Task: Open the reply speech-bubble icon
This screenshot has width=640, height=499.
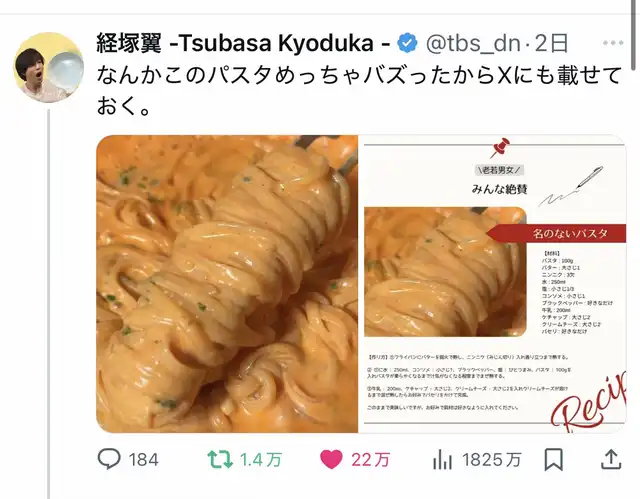Action: pos(109,459)
